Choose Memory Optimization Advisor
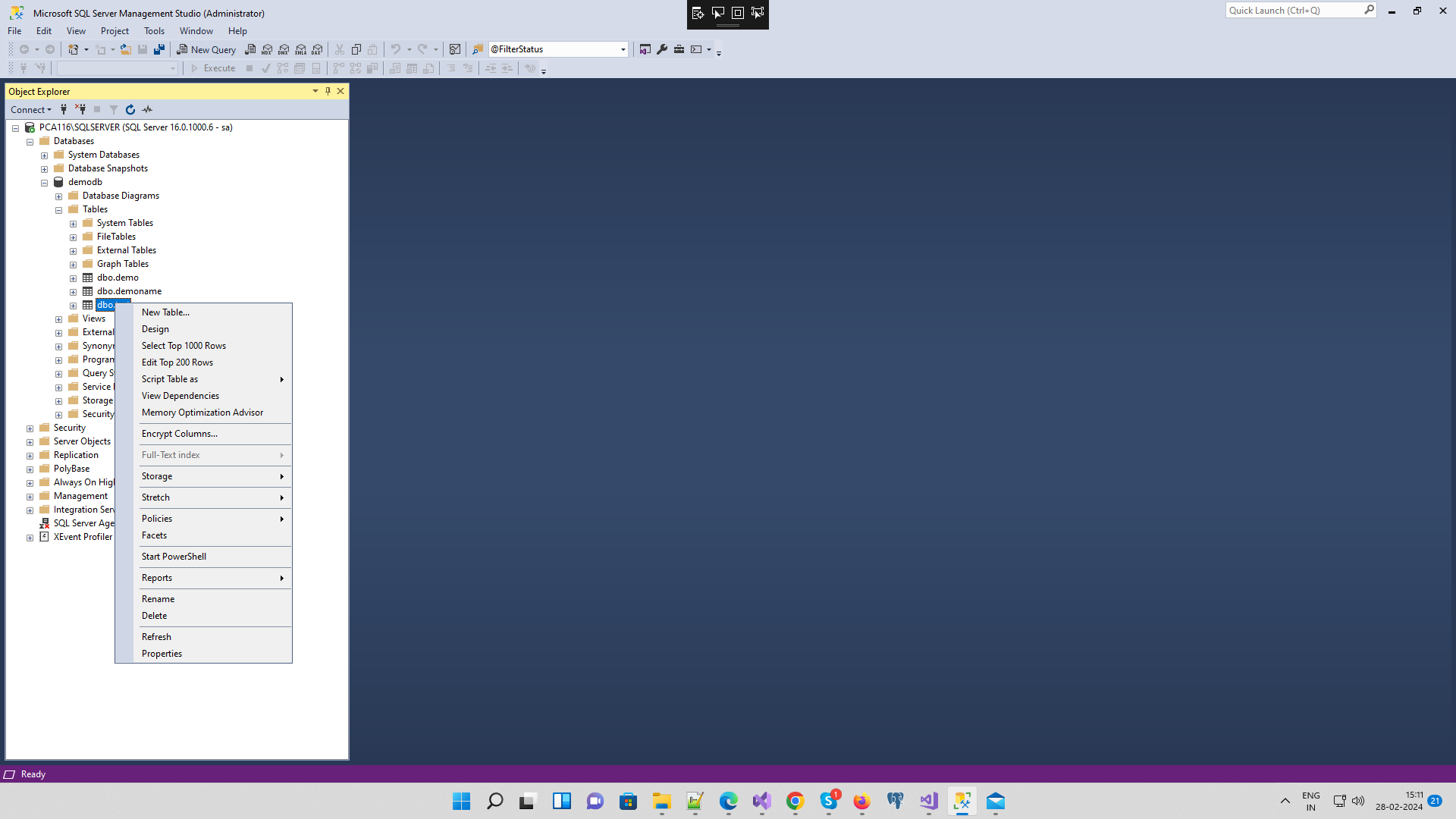 pos(203,413)
